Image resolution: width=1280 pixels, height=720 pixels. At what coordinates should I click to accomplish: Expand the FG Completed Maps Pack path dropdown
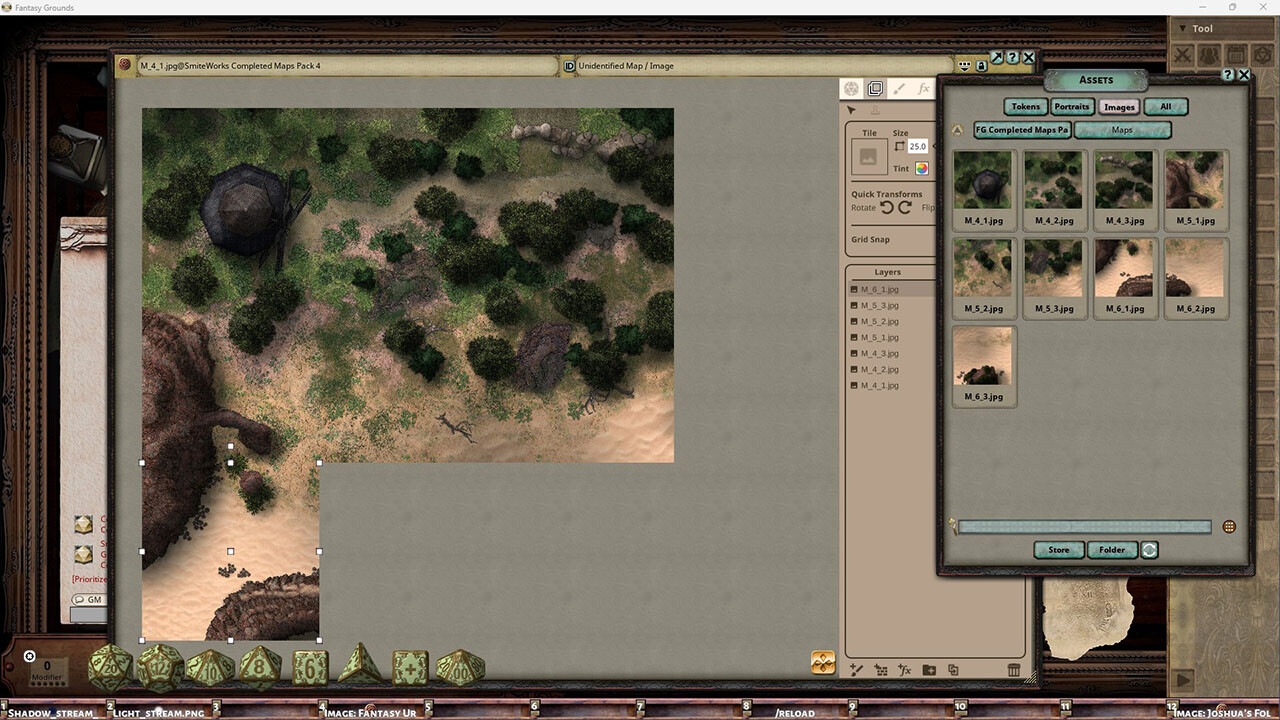1022,130
